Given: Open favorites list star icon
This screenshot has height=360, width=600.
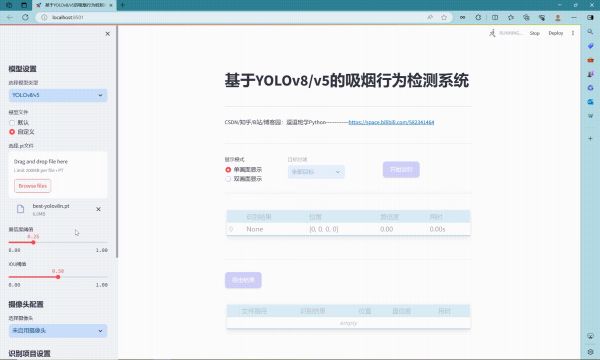Looking at the screenshot, I should (x=511, y=17).
